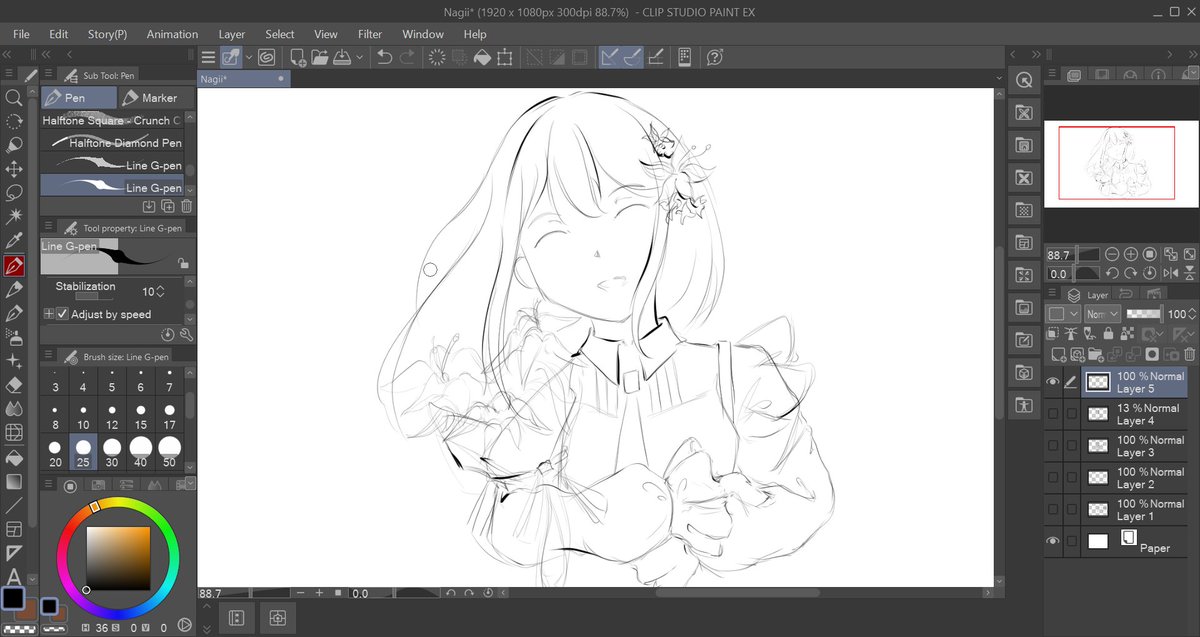Select the red highlighted Pen tool
Viewport: 1200px width, 637px height.
[x=14, y=266]
